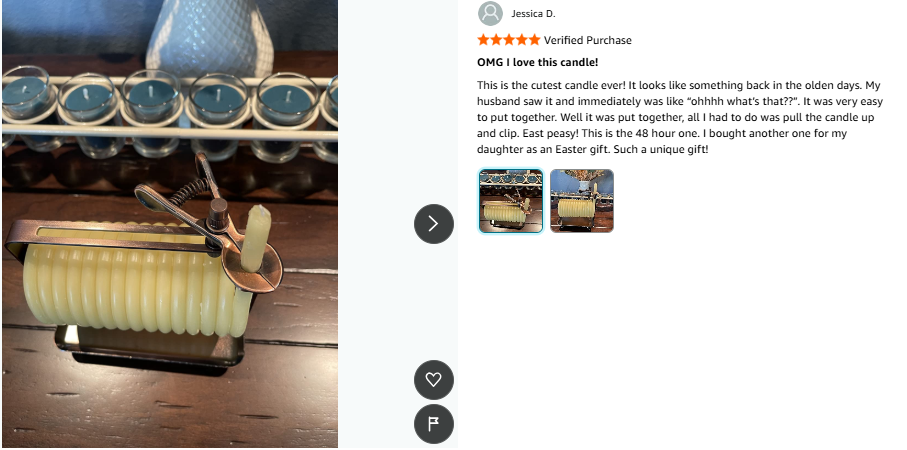This screenshot has width=907, height=450.
Task: Click the Verified Purchase label
Action: point(588,40)
